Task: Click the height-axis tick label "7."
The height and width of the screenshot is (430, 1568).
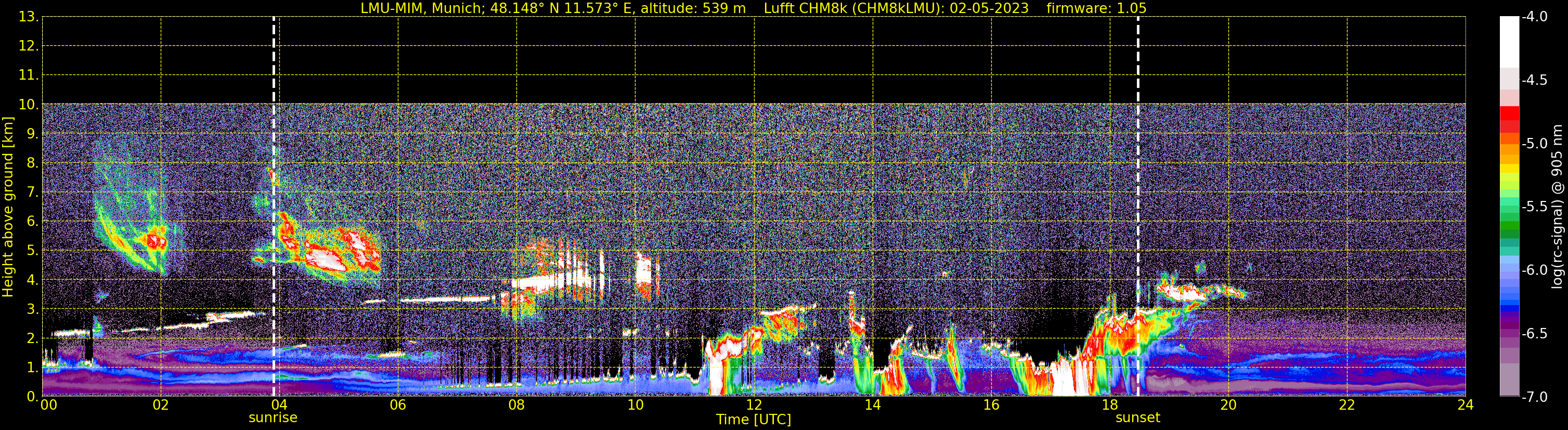Action: coord(32,193)
